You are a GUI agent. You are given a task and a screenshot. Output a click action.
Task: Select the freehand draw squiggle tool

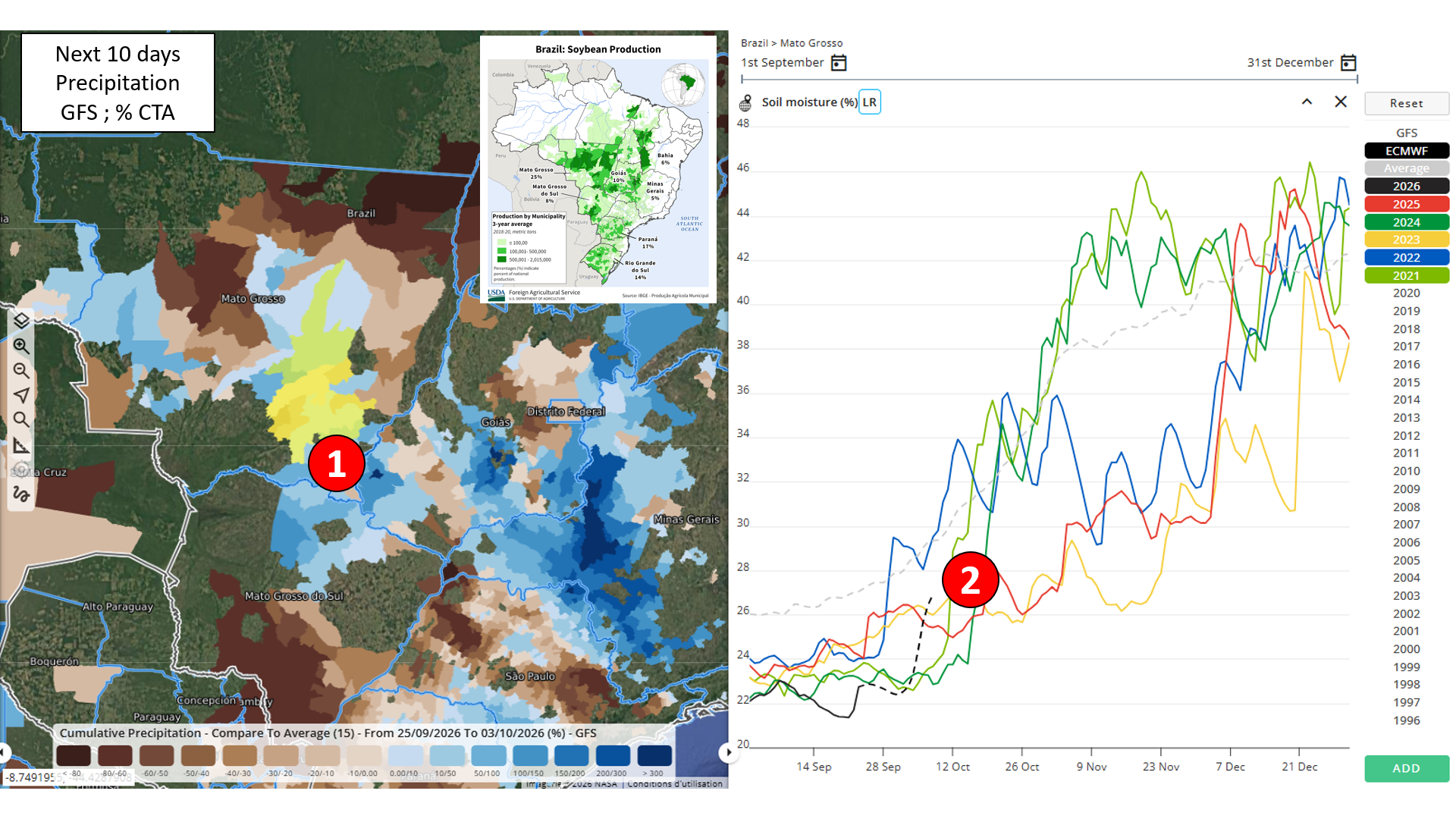(x=21, y=494)
